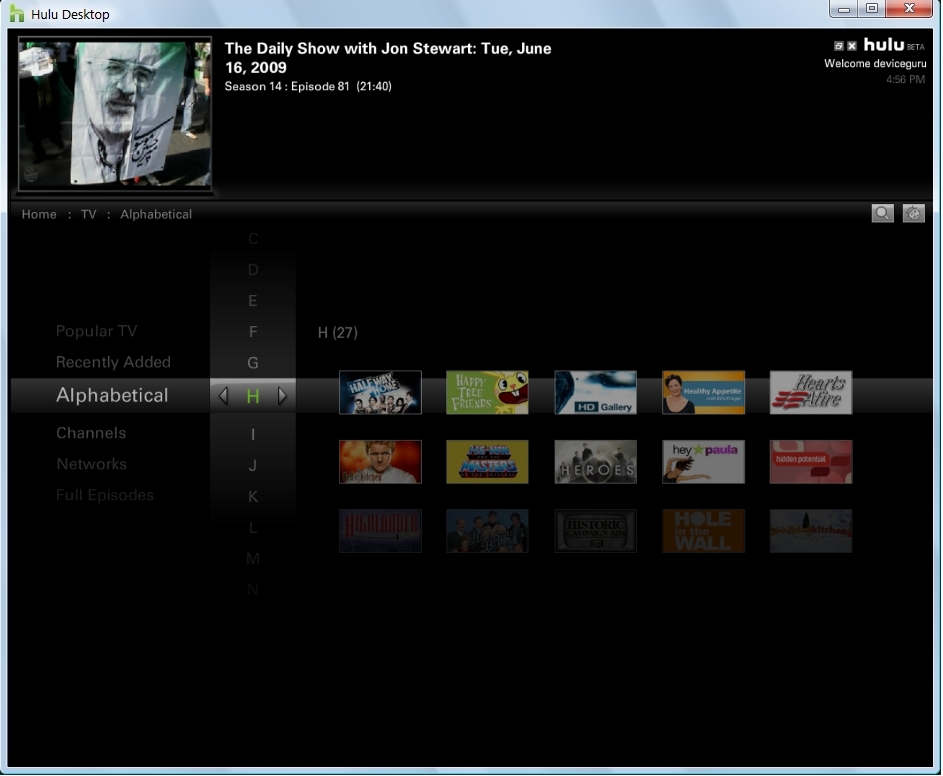This screenshot has height=776, width=943.
Task: Click the Hulu Desktop title bar icon
Action: point(17,13)
